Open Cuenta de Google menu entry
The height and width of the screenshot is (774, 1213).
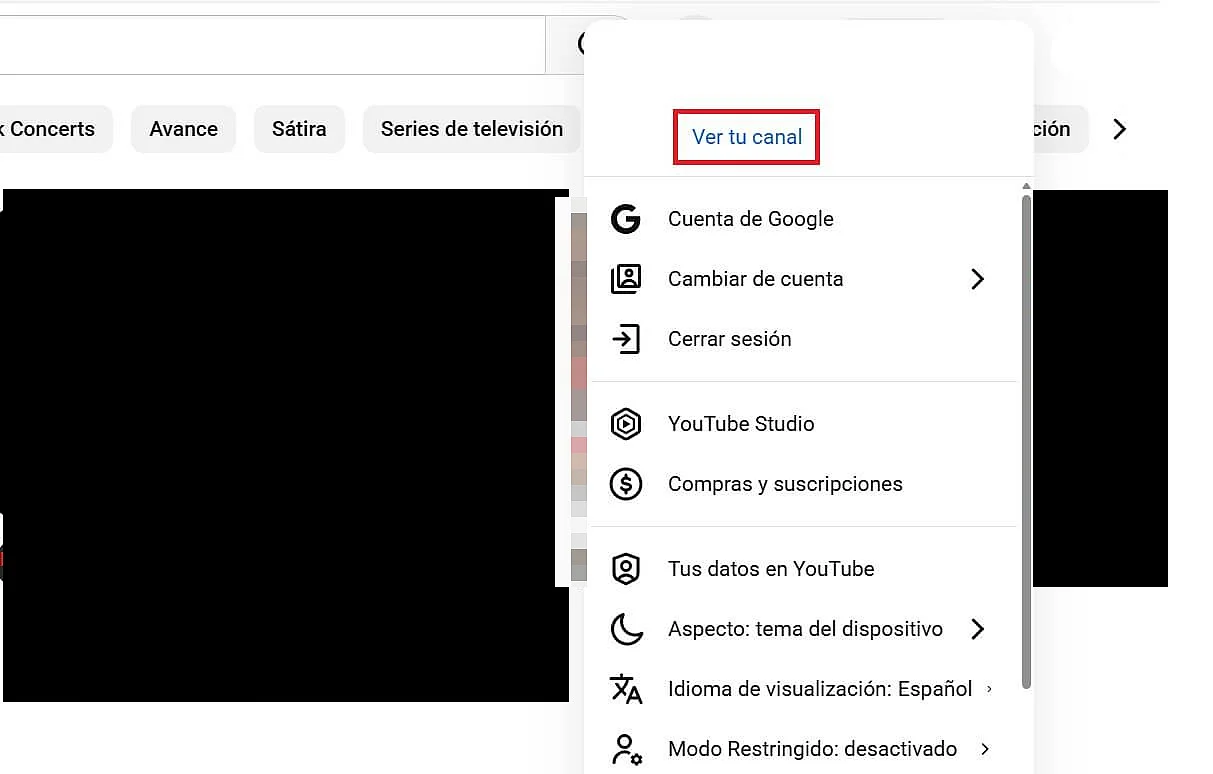pos(804,219)
